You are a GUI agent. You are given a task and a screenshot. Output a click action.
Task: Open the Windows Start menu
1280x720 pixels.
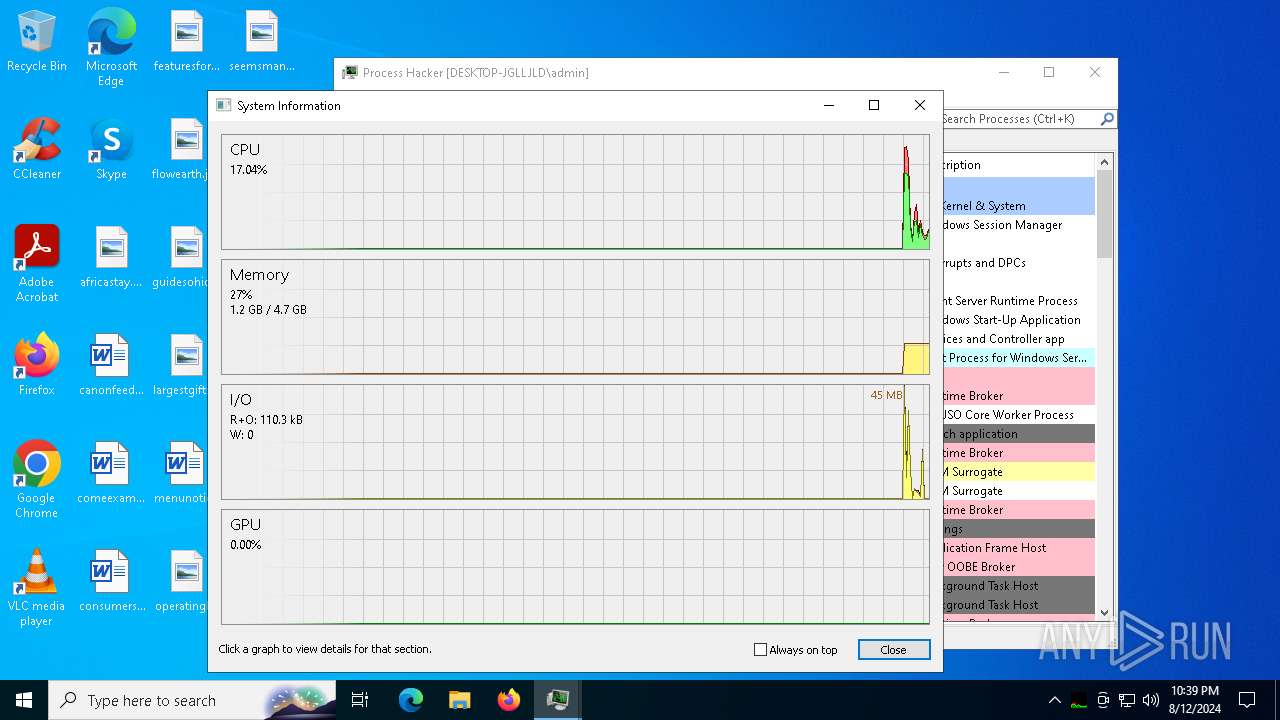24,700
